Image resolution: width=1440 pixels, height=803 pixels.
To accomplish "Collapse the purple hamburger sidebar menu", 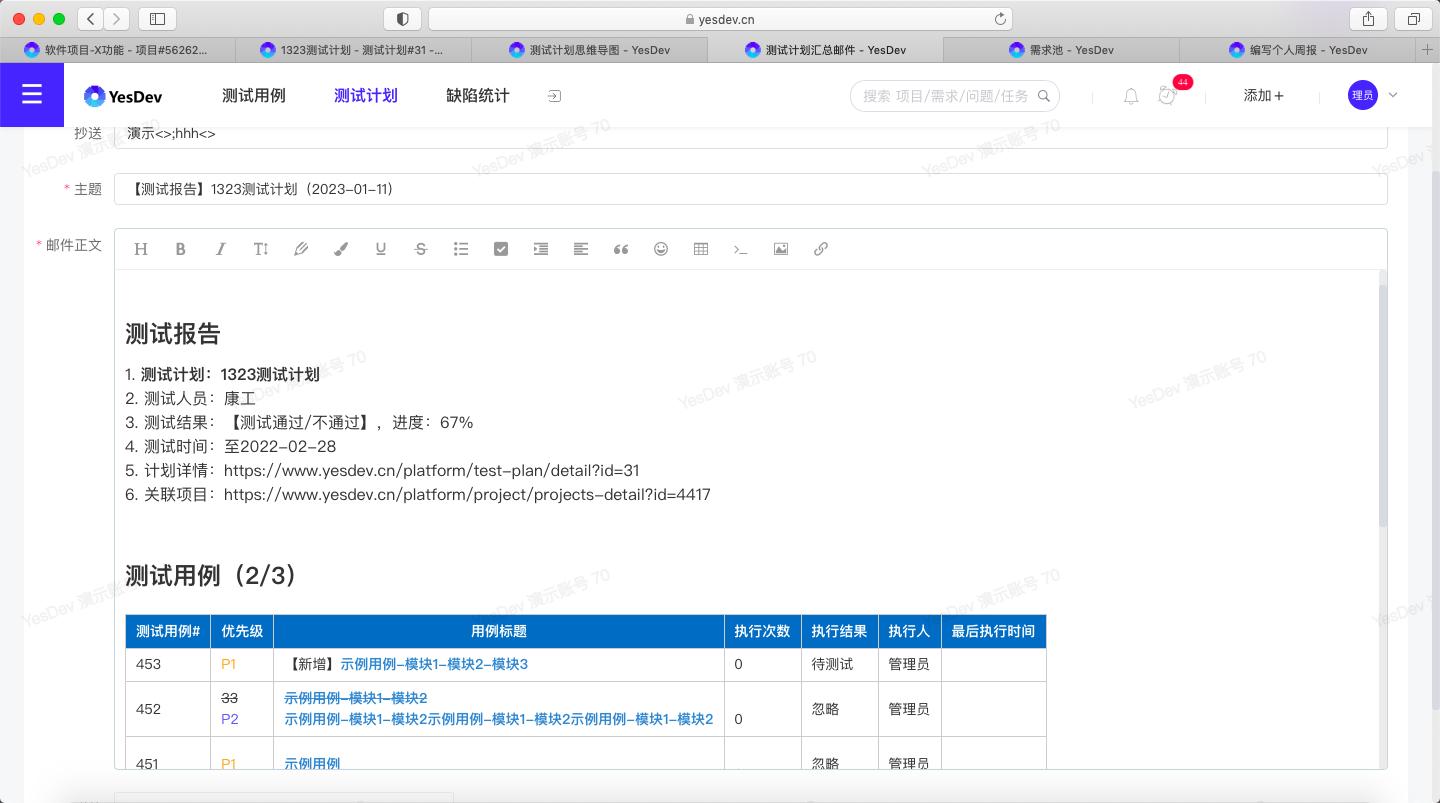I will pos(32,94).
